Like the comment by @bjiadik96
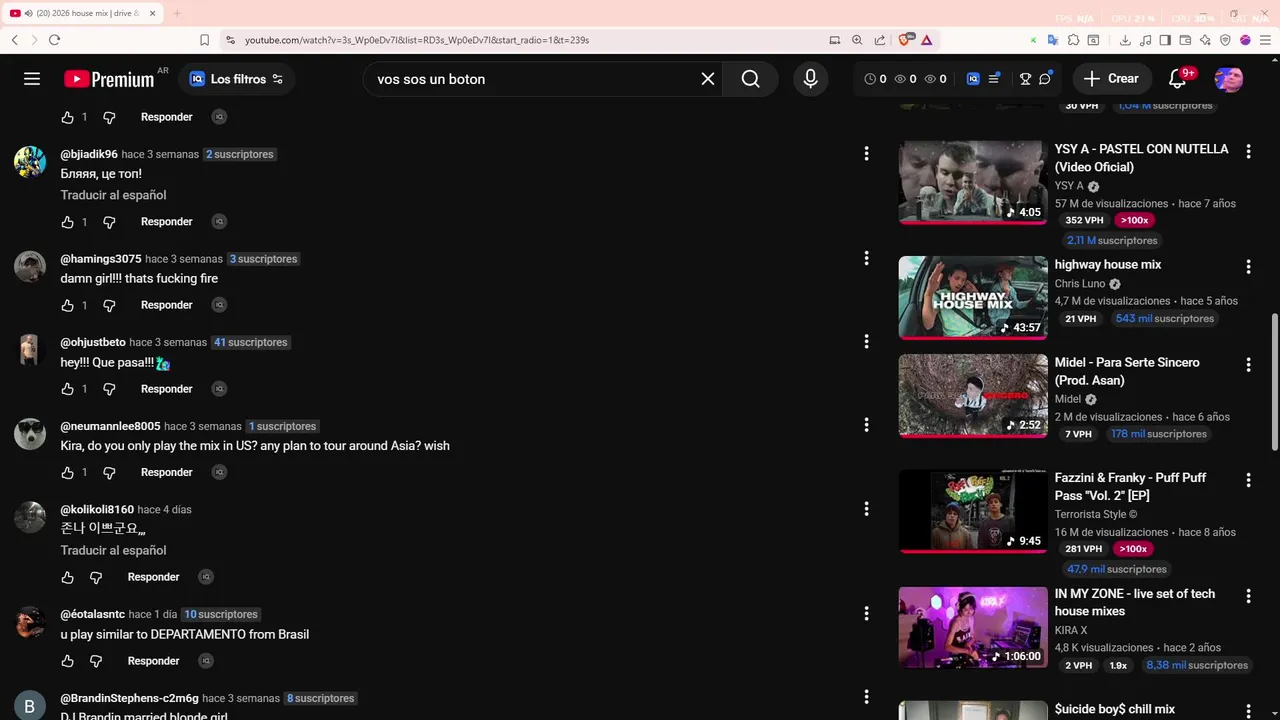This screenshot has width=1280, height=720. 67,222
